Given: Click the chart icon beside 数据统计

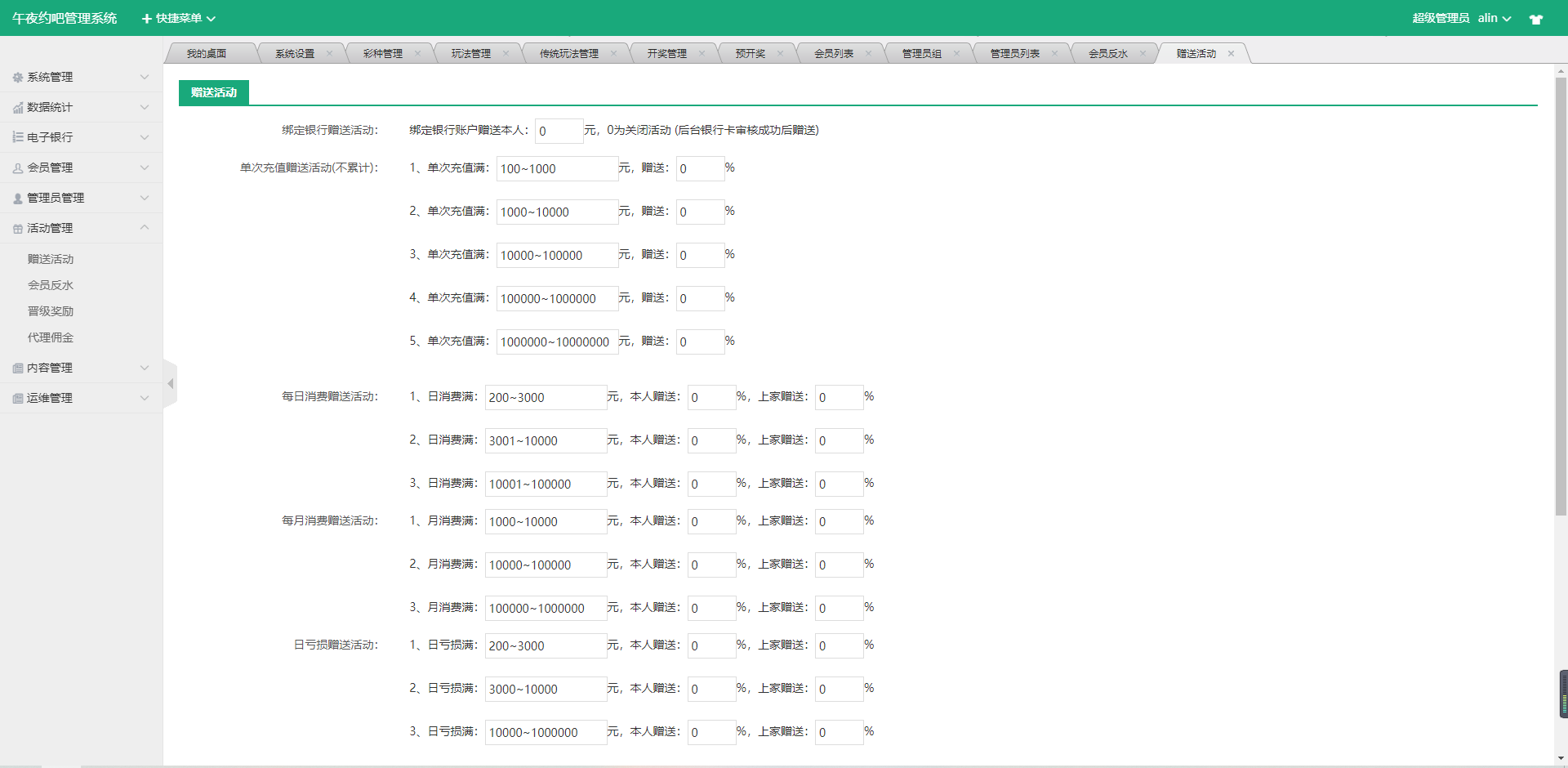Looking at the screenshot, I should point(18,108).
